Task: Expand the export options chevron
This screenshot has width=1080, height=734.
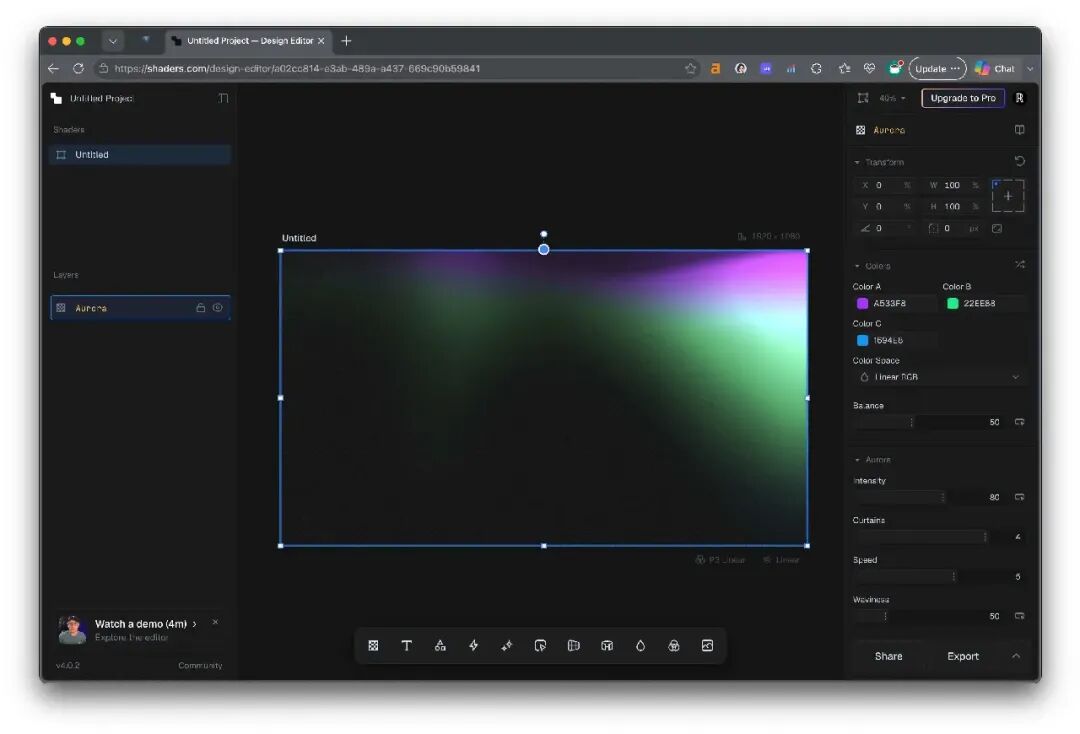Action: pos(1016,656)
